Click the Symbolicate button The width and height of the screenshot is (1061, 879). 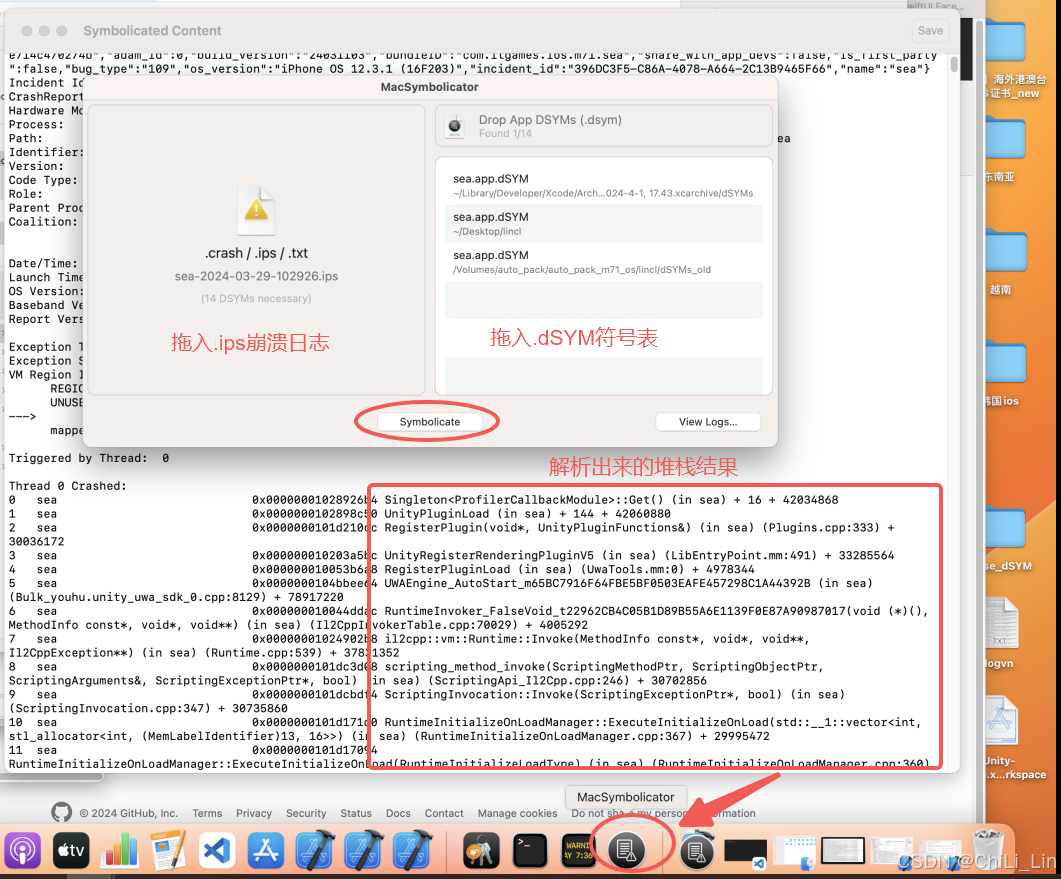point(430,422)
